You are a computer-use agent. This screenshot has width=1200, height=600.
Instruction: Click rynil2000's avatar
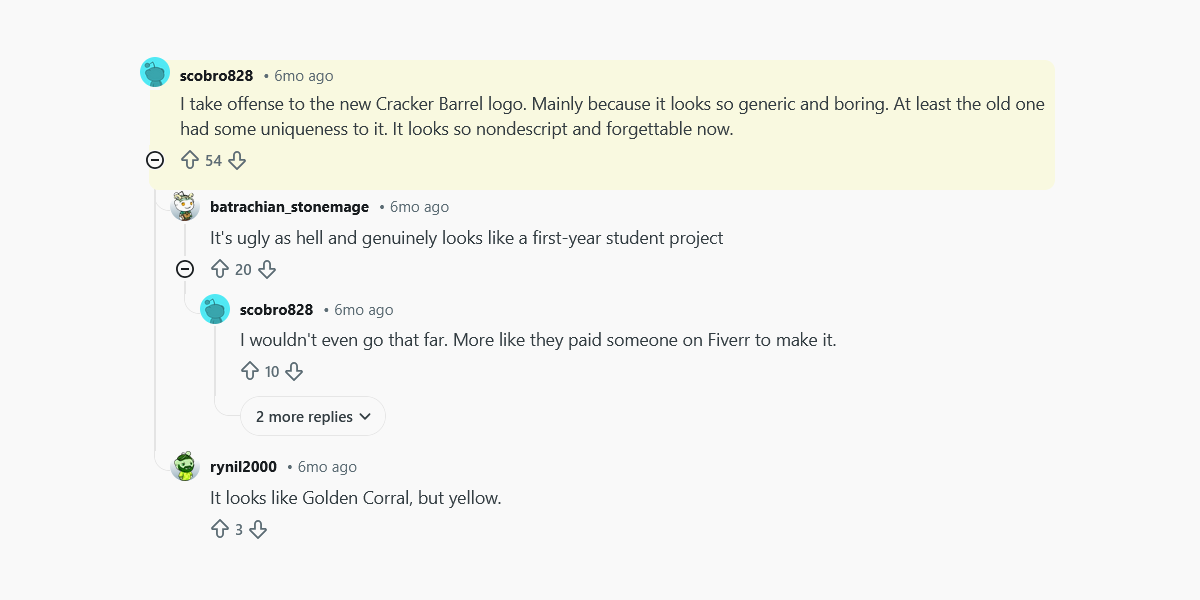click(x=185, y=466)
